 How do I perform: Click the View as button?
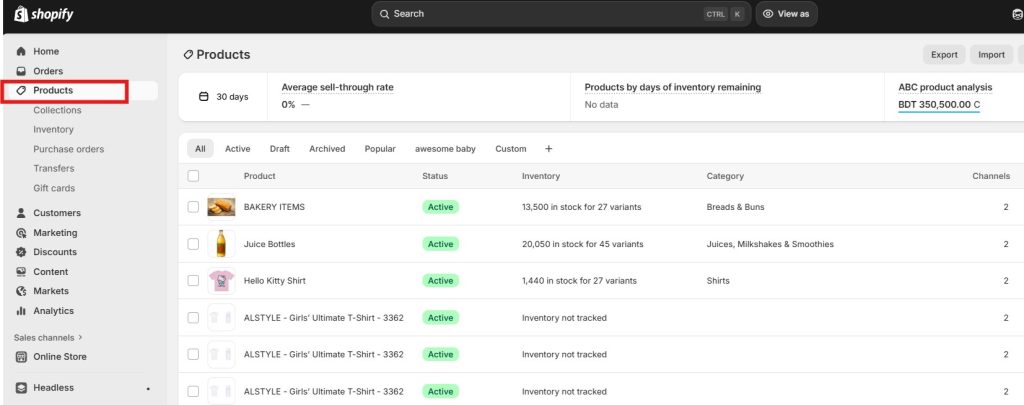(786, 14)
